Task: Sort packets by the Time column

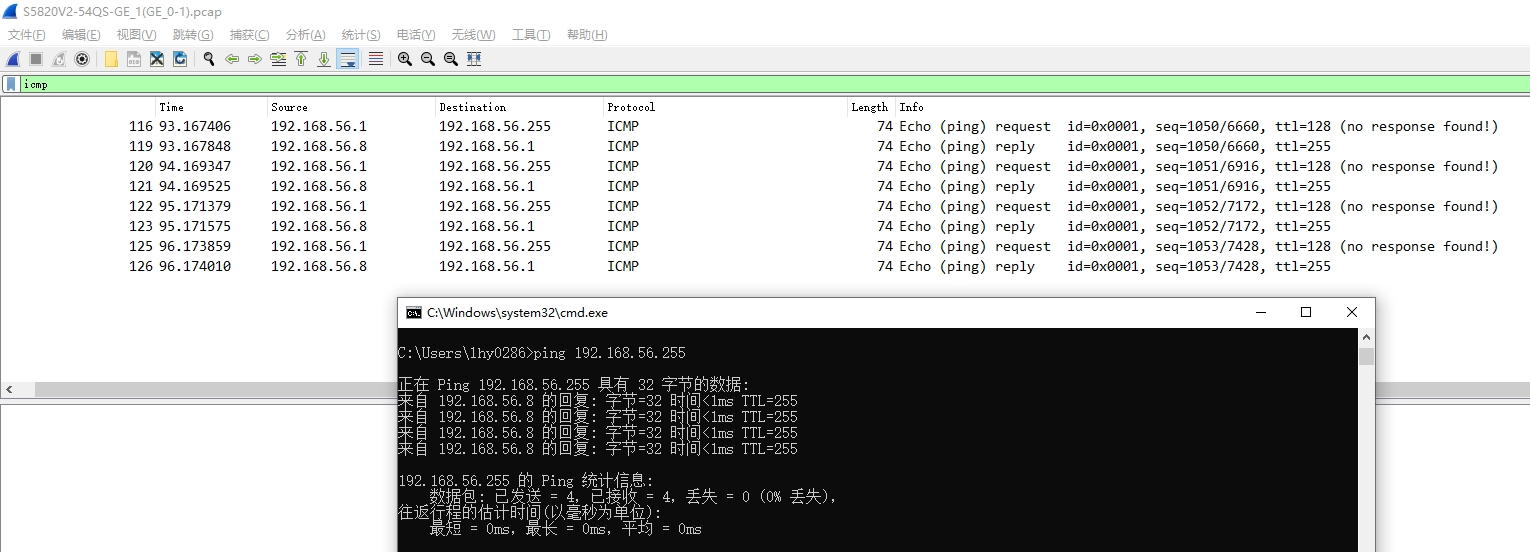Action: point(211,107)
